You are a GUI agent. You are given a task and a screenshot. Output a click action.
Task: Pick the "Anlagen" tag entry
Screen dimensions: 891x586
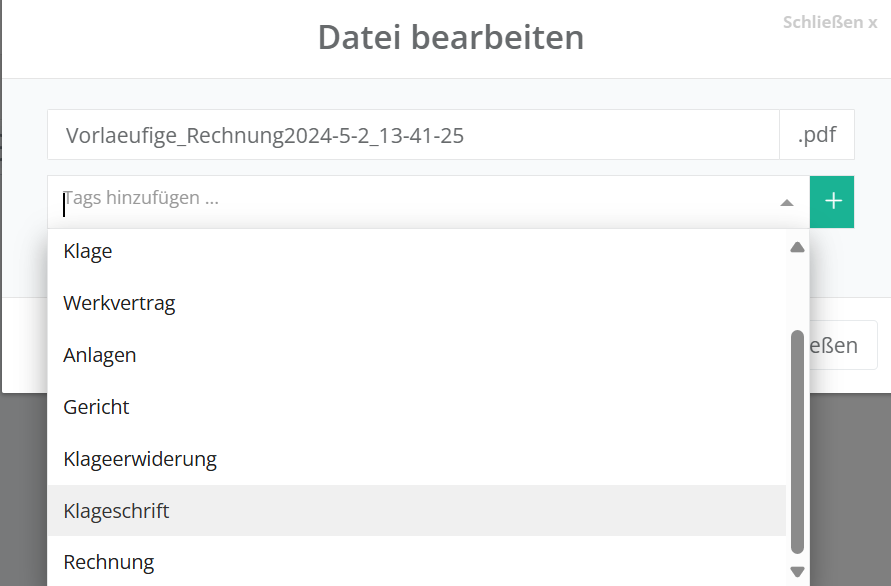coord(100,355)
